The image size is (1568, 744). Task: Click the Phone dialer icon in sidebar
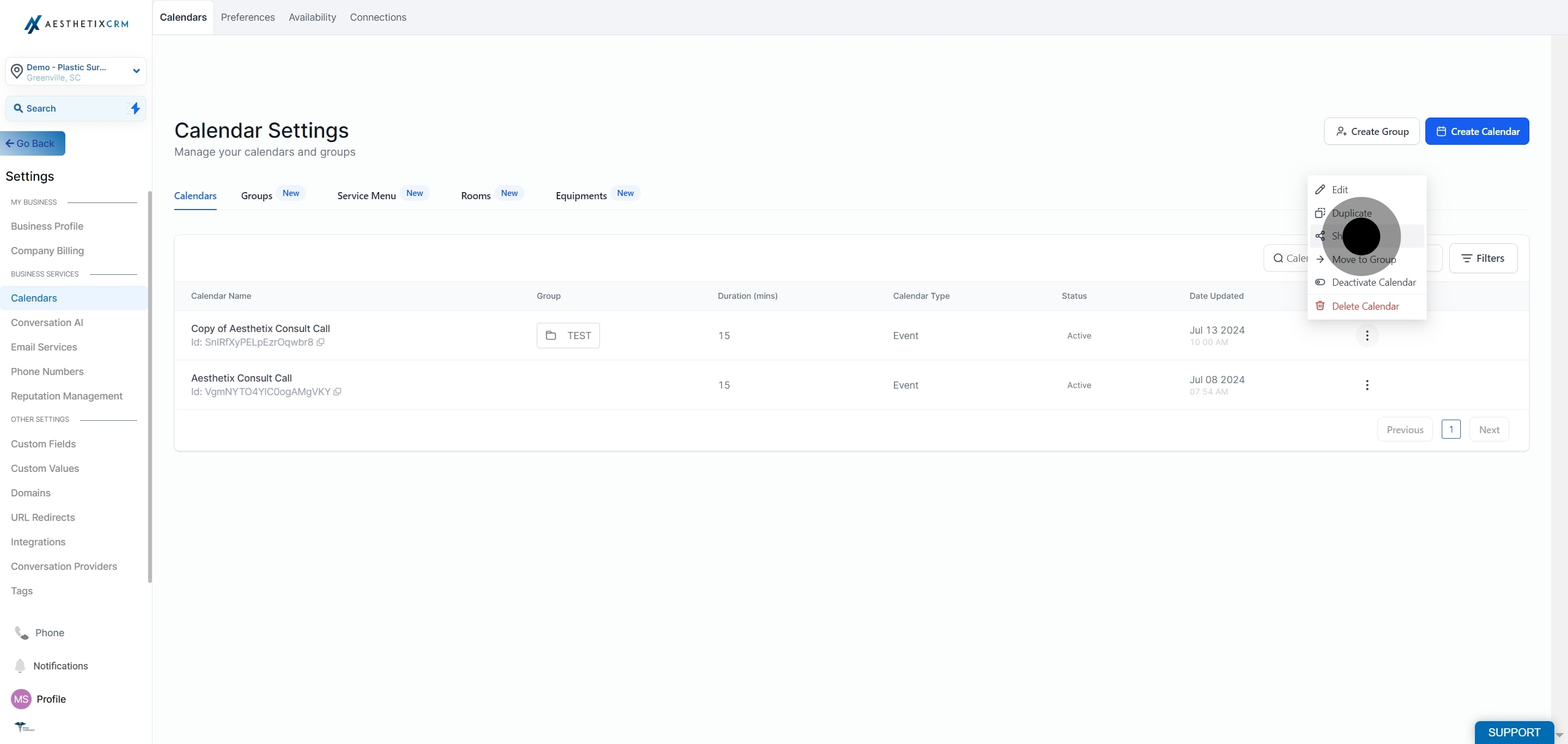click(x=21, y=632)
